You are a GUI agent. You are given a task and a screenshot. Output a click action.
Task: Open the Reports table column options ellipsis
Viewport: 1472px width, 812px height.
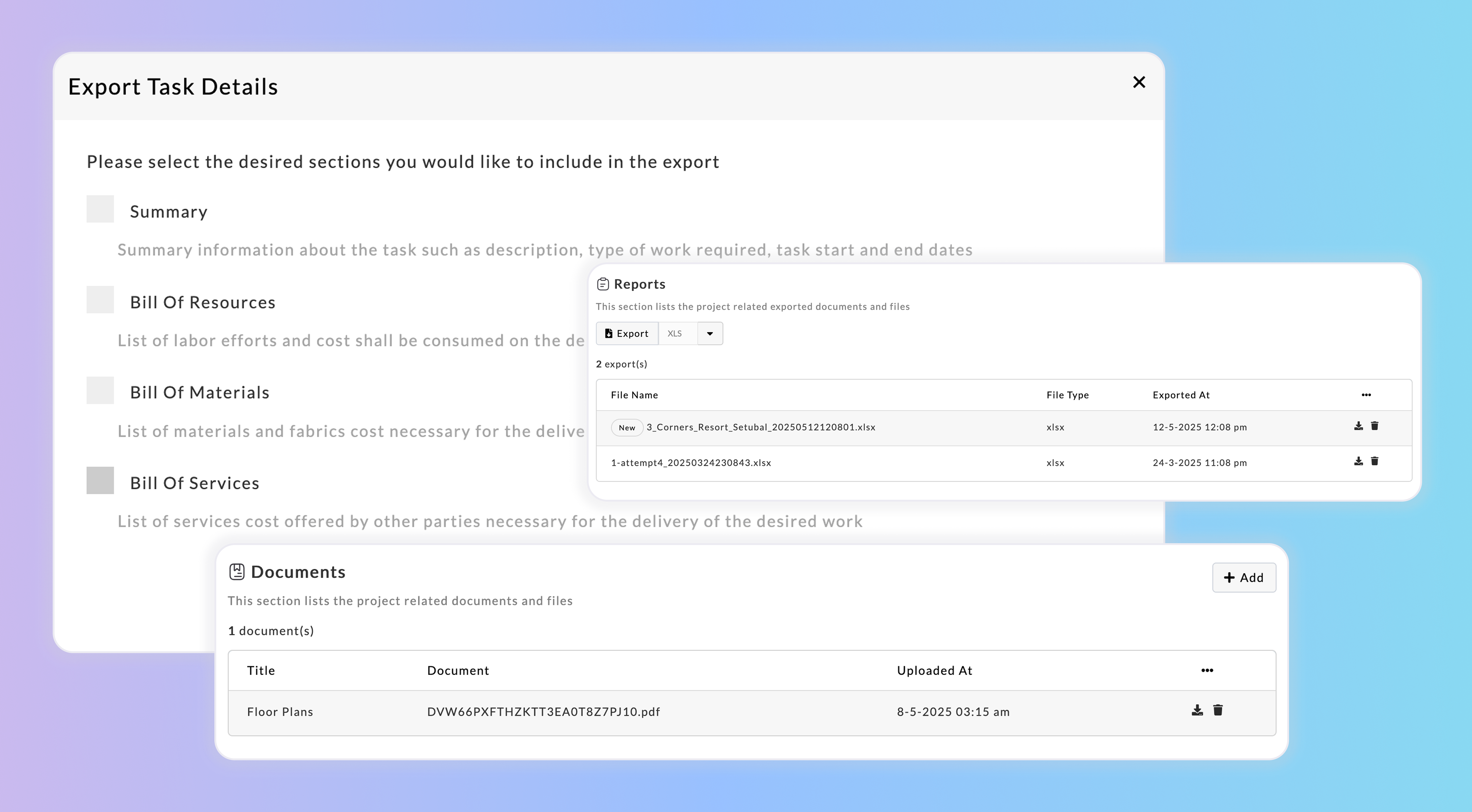click(x=1366, y=395)
